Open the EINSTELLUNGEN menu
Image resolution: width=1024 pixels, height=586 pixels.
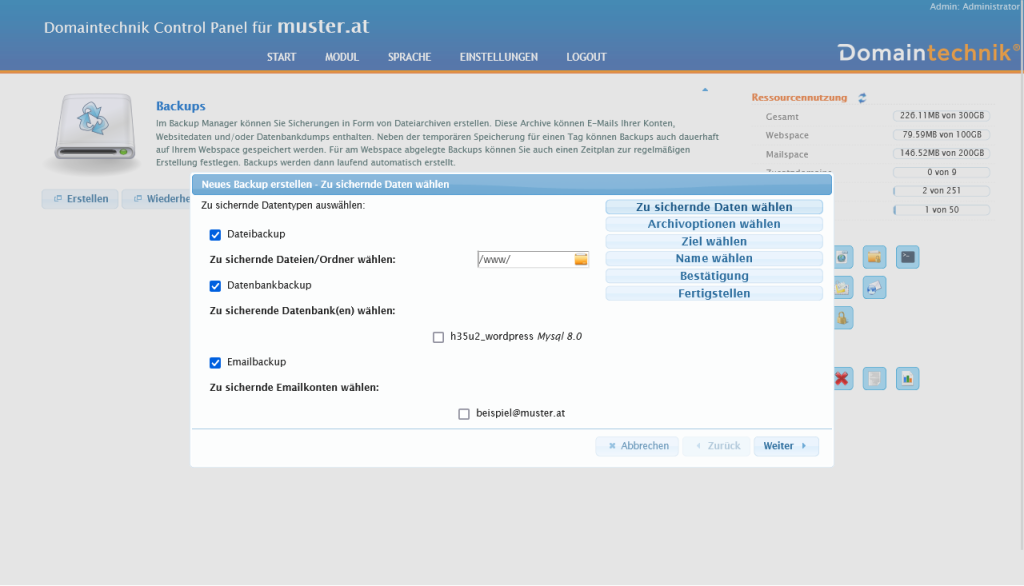pyautogui.click(x=498, y=57)
